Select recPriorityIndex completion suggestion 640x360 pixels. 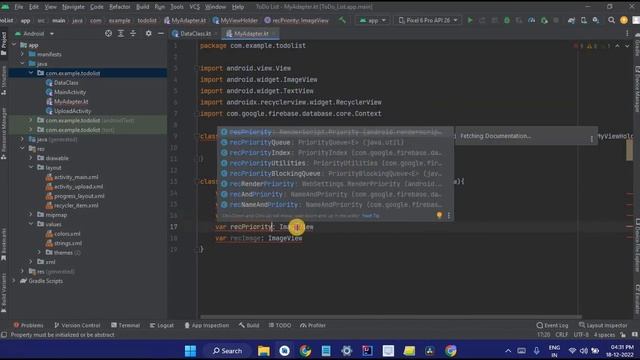pyautogui.click(x=335, y=153)
